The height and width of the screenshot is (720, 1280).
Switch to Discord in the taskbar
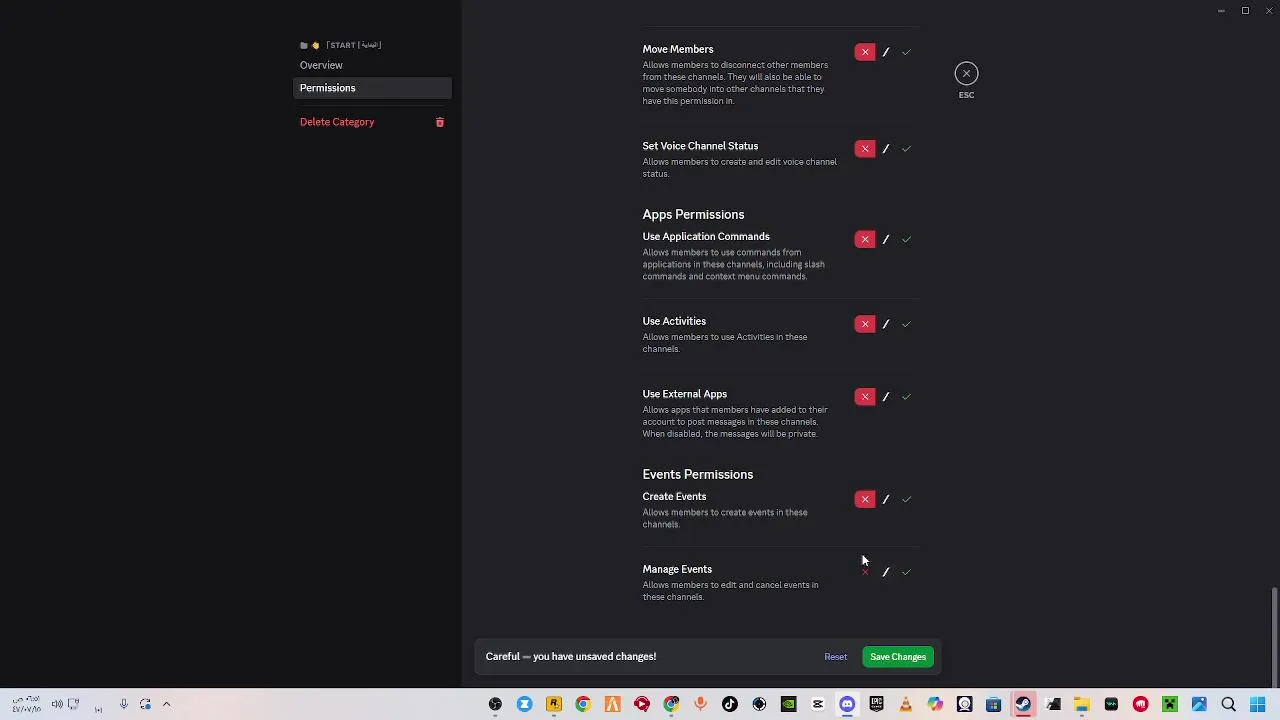tap(847, 705)
